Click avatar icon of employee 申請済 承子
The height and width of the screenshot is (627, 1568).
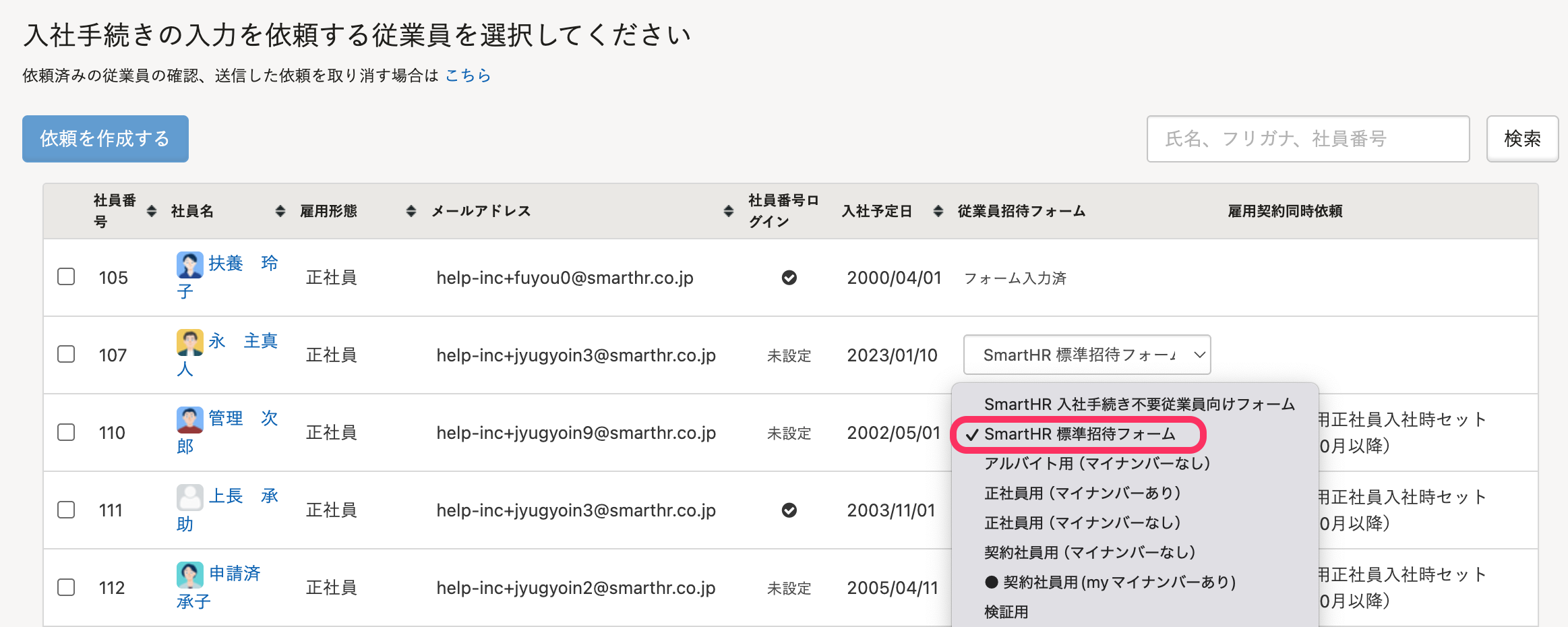(x=189, y=574)
